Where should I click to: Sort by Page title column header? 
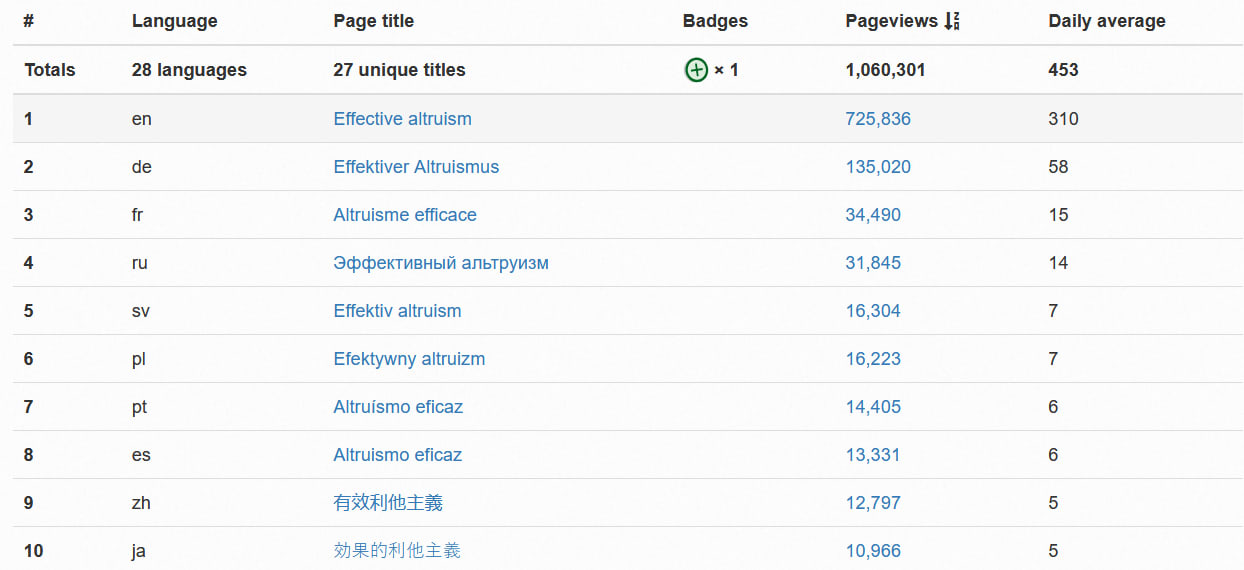coord(373,21)
